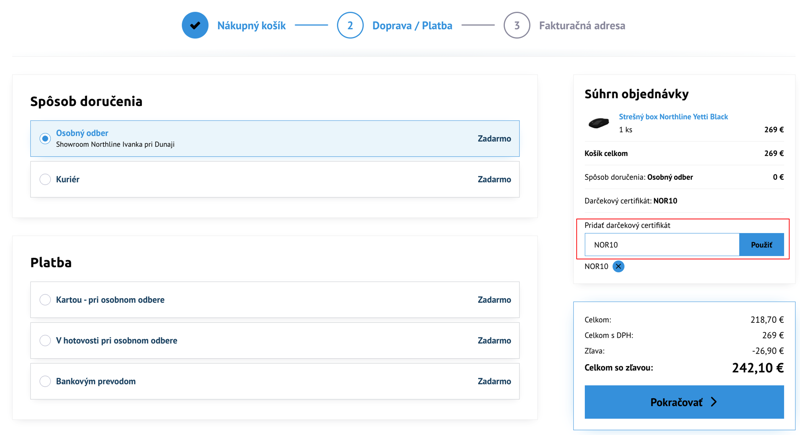
Task: Click the Pokračovať button to continue
Action: (683, 402)
